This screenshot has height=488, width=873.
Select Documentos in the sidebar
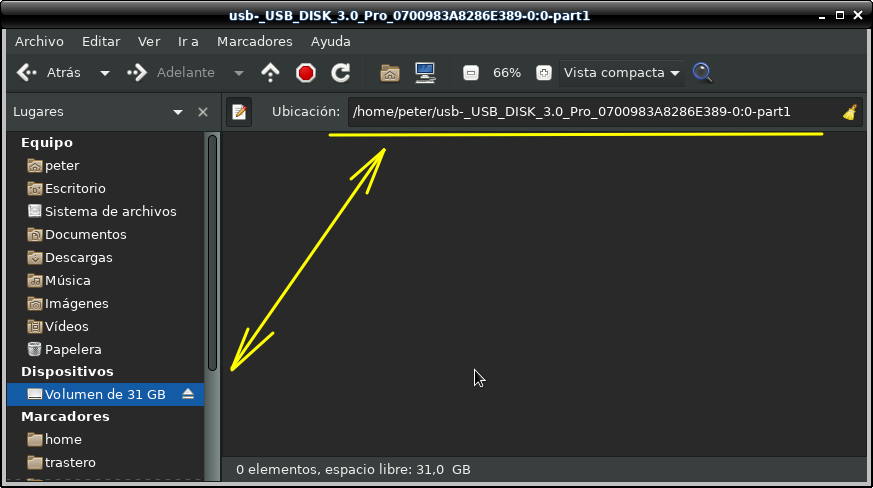click(x=106, y=235)
